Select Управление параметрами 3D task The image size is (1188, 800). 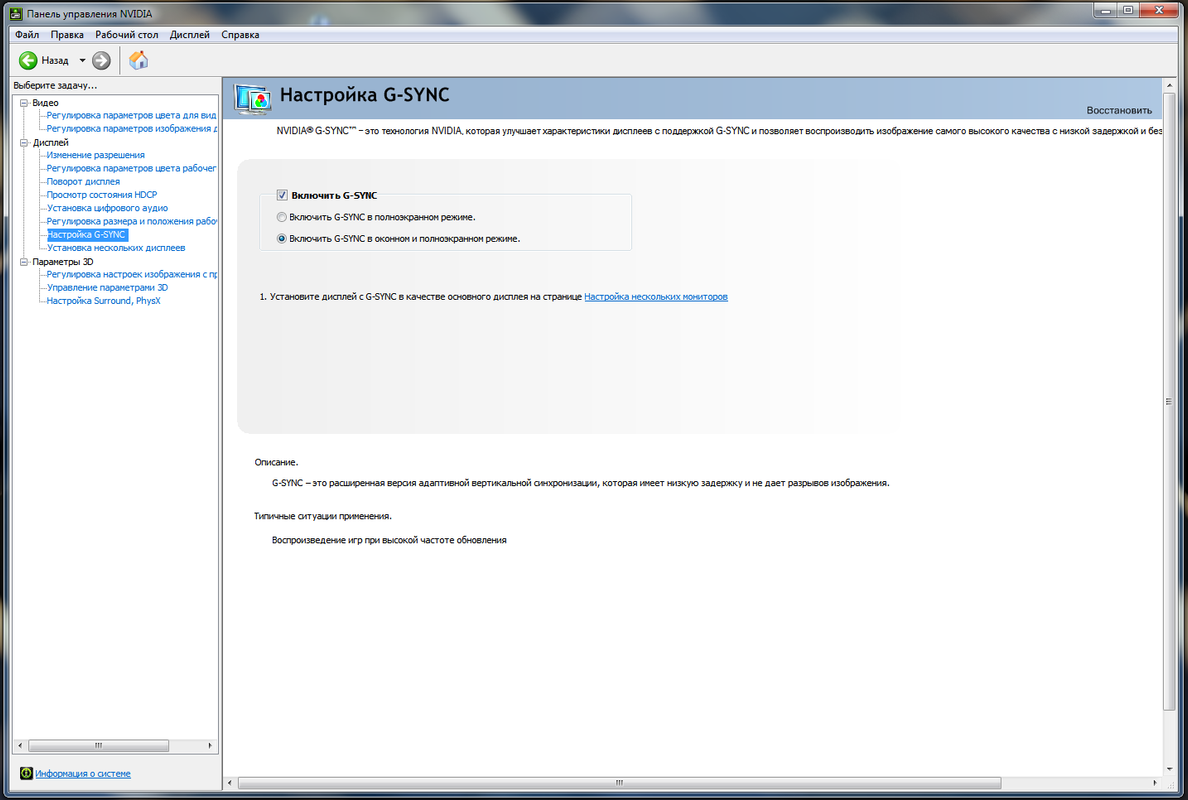pos(108,288)
